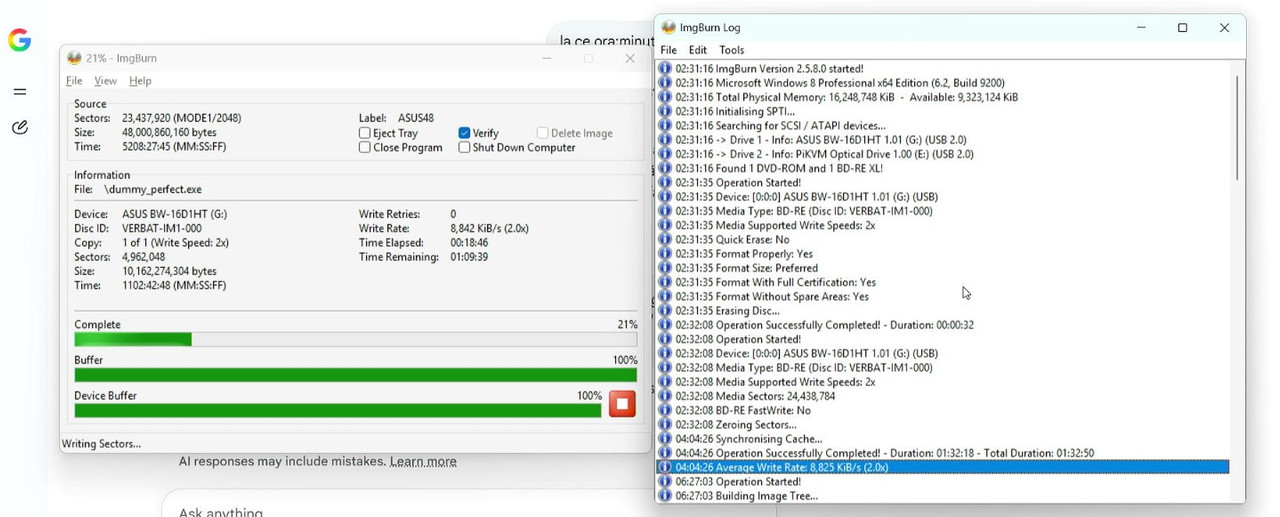1280x517 pixels.
Task: Click the ImgBurn Log title bar icon
Action: (669, 28)
